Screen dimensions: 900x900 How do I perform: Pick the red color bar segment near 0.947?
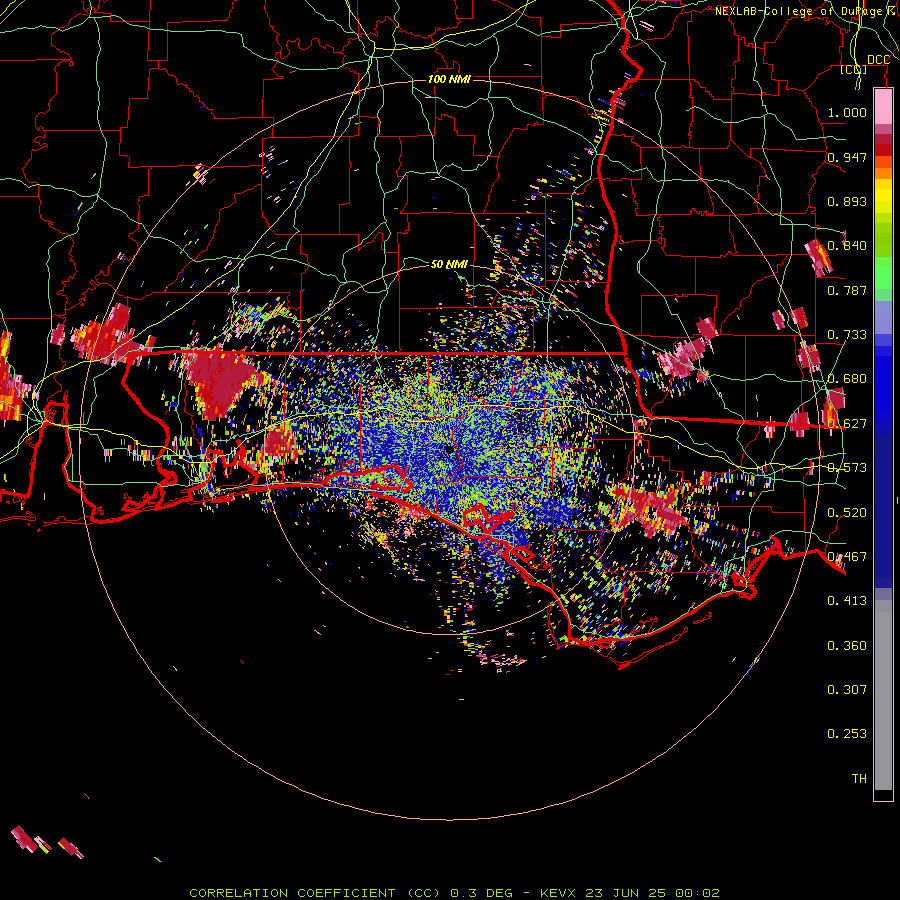883,149
